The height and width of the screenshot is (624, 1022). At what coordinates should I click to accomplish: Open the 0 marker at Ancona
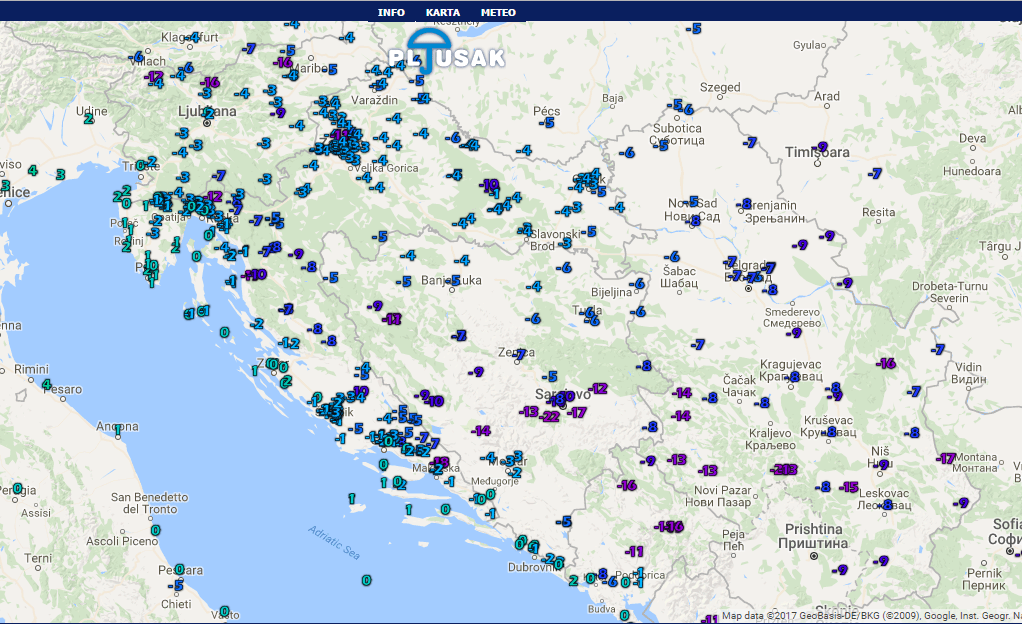pyautogui.click(x=118, y=428)
